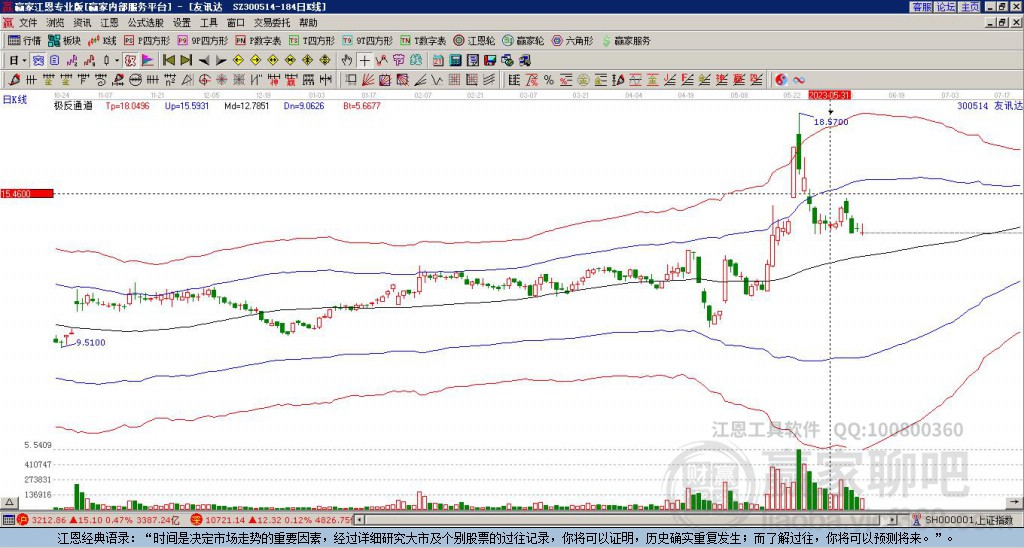This screenshot has height=548, width=1024.
Task: Open the 帮助 menu
Action: [x=308, y=23]
